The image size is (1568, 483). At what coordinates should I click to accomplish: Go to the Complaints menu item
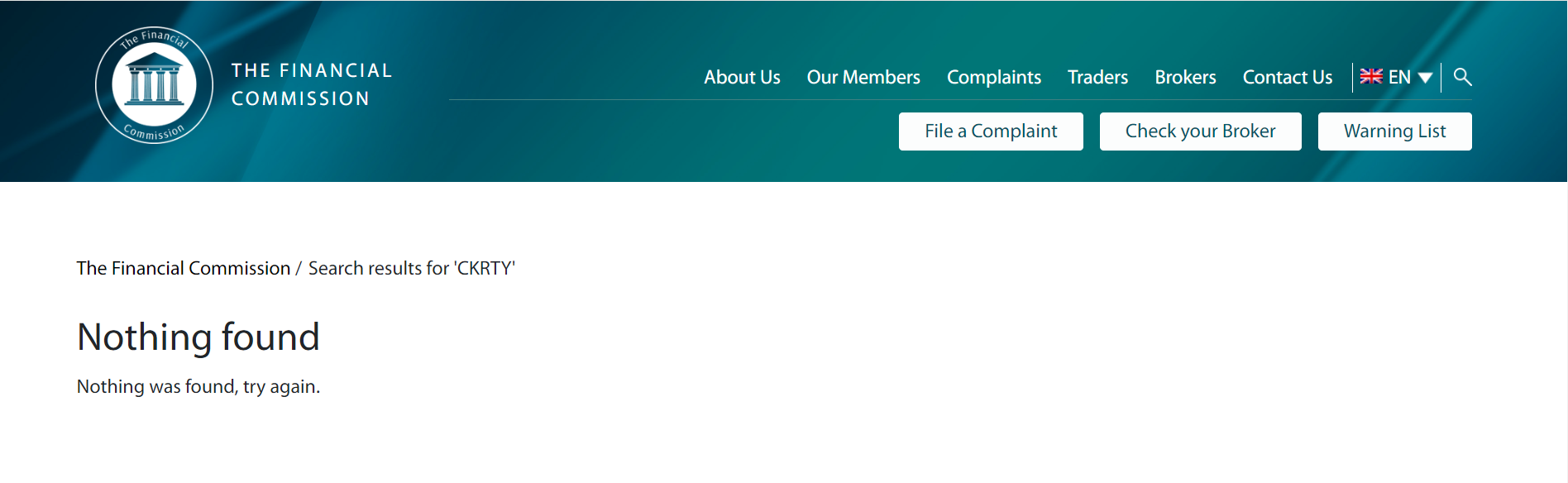994,77
